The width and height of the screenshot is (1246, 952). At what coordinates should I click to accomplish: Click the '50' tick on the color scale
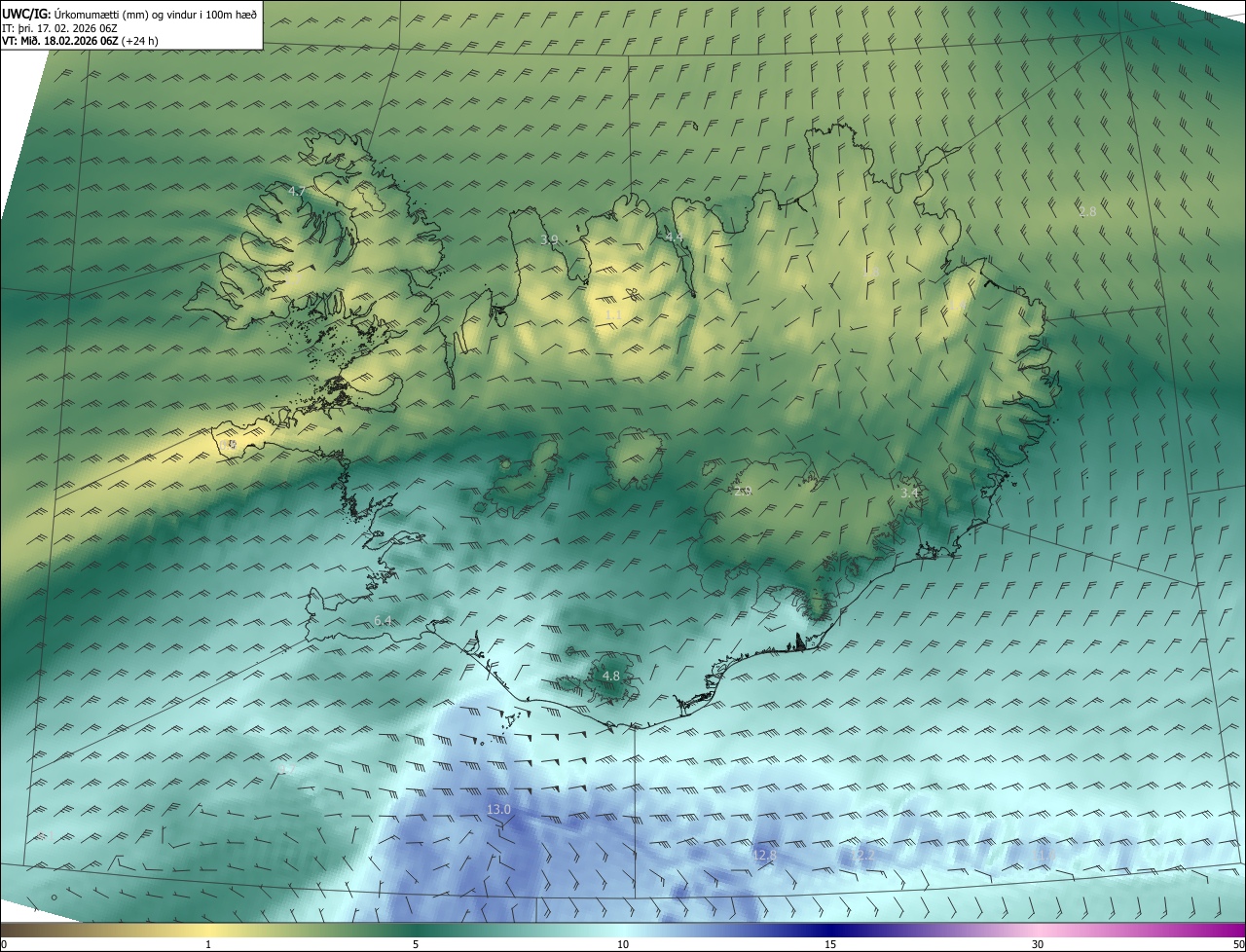(1238, 945)
